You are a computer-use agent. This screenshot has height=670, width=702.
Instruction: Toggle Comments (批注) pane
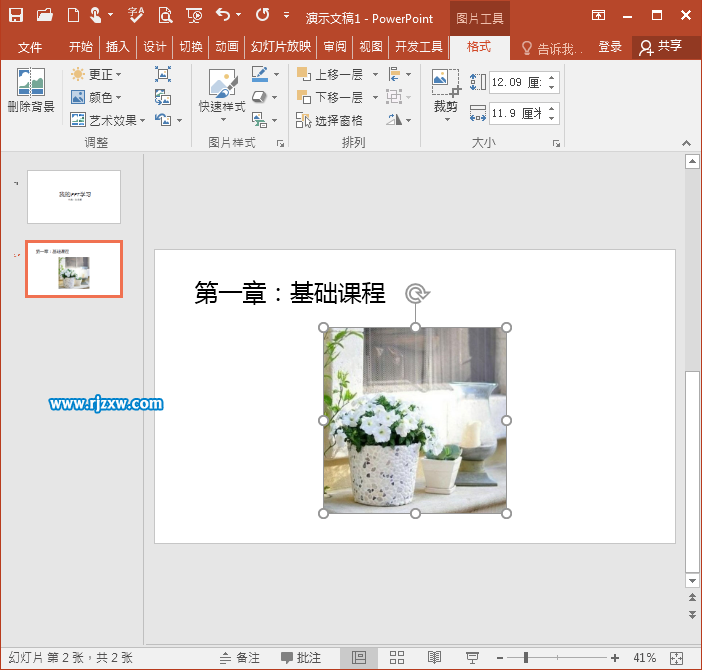tap(301, 657)
